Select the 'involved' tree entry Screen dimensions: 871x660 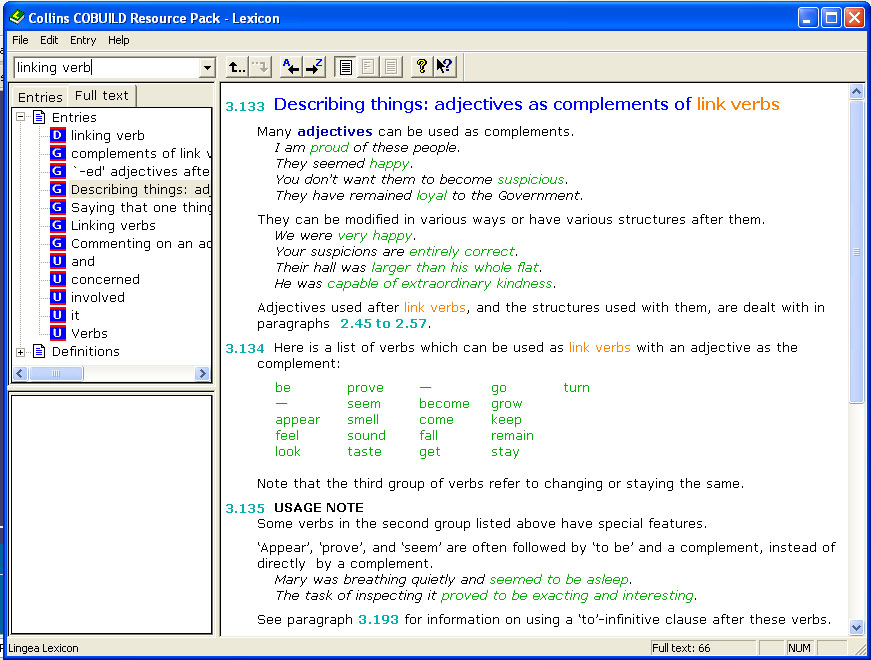98,297
